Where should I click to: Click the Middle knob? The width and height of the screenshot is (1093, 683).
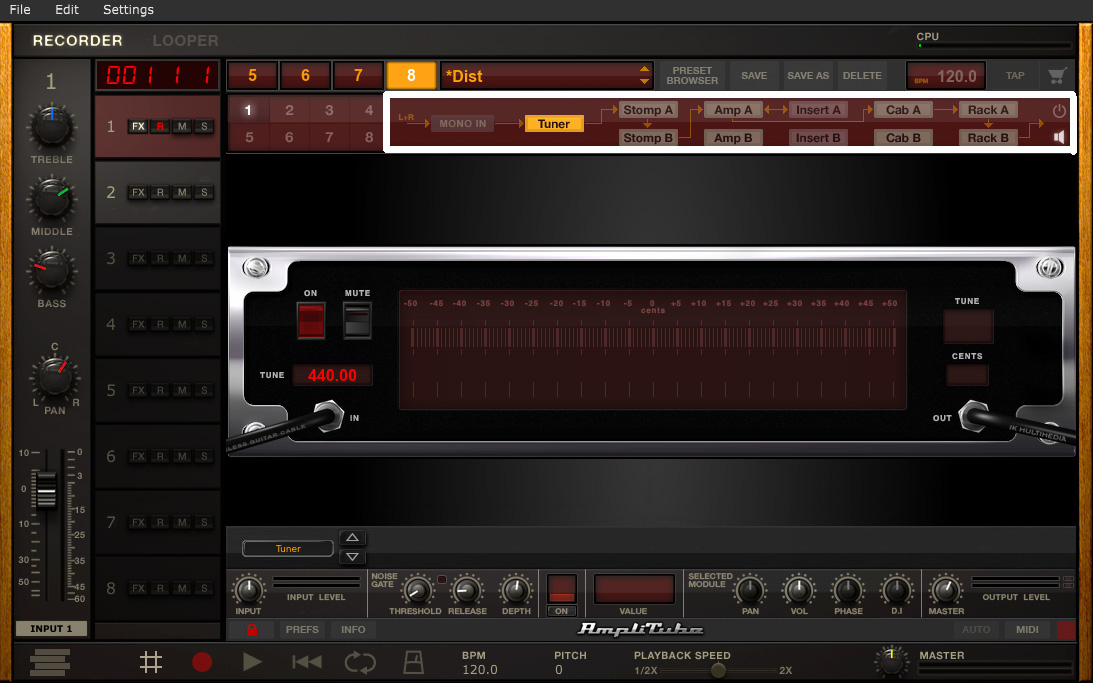click(x=52, y=199)
